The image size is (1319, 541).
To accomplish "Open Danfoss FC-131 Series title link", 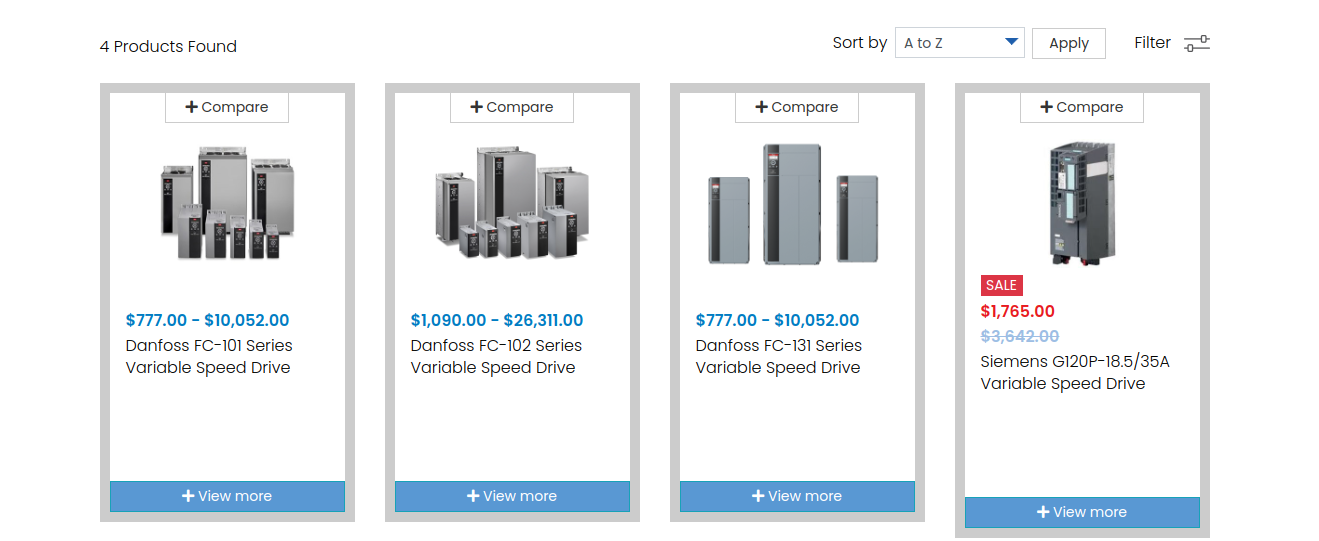I will pyautogui.click(x=779, y=357).
